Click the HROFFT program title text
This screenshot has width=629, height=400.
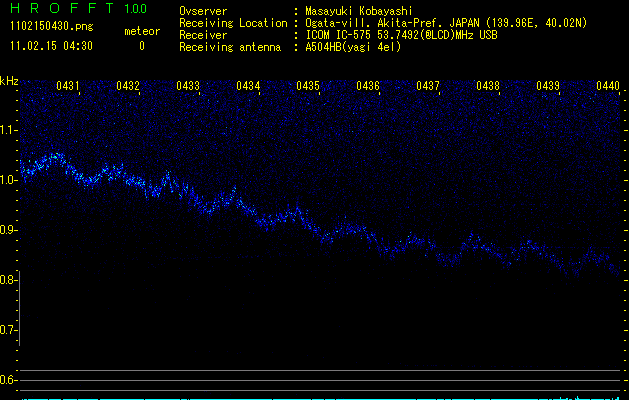click(x=62, y=8)
